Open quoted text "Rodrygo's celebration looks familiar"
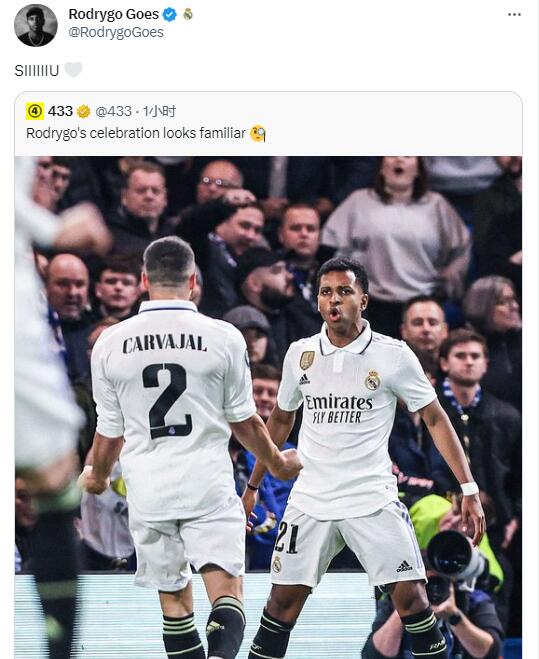 coord(136,133)
